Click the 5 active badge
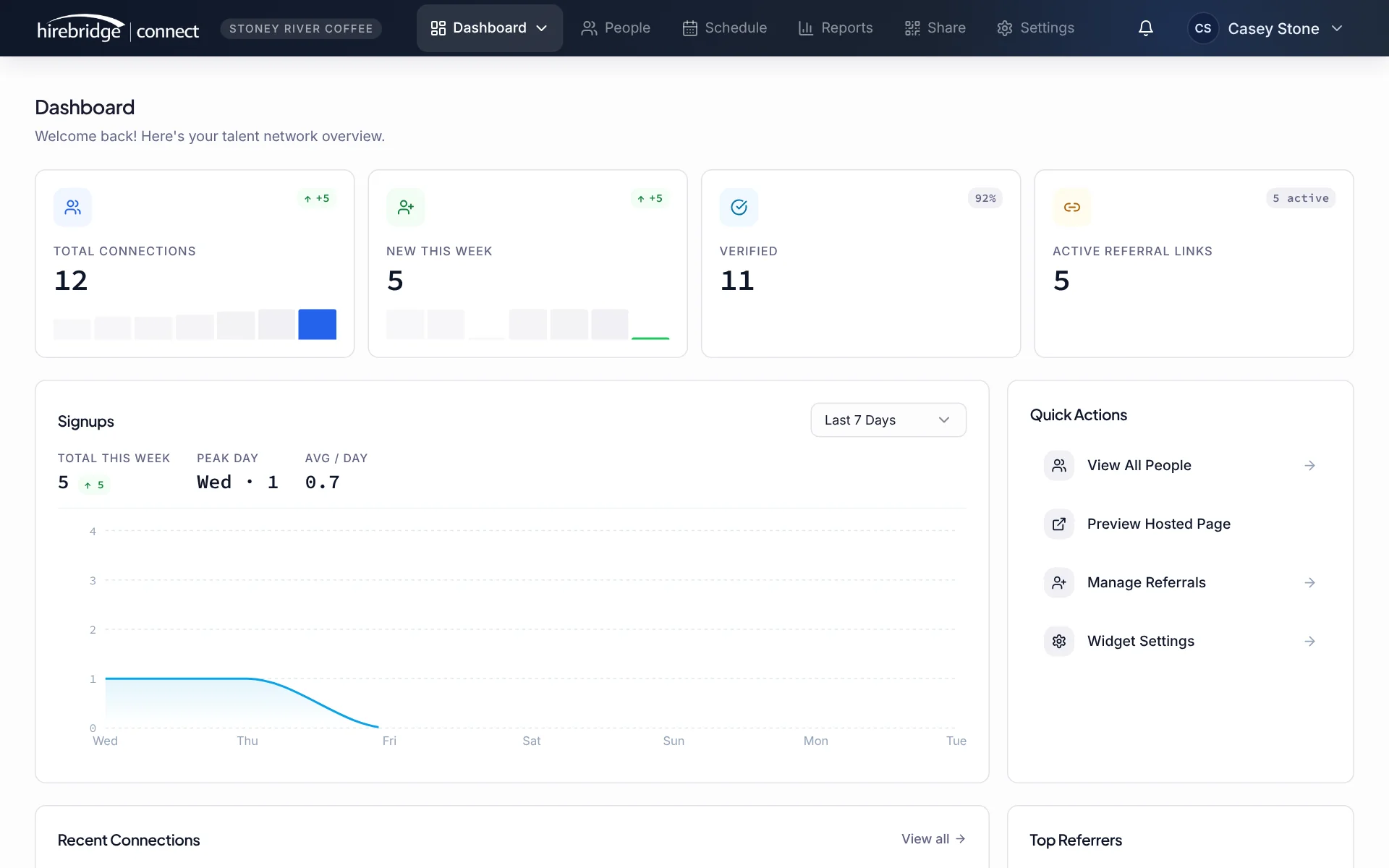 point(1301,198)
